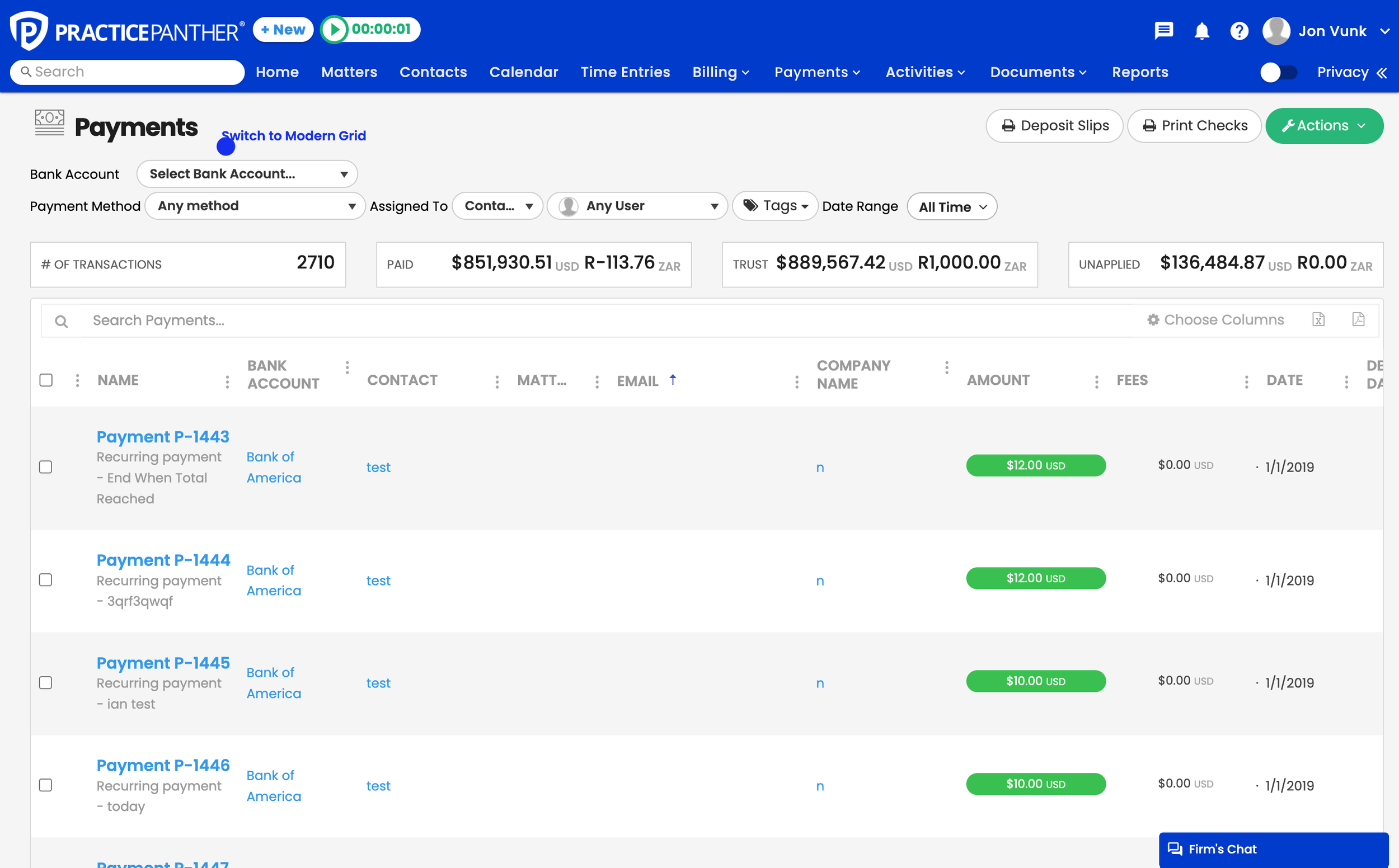Select all payments with header checkbox

46,379
